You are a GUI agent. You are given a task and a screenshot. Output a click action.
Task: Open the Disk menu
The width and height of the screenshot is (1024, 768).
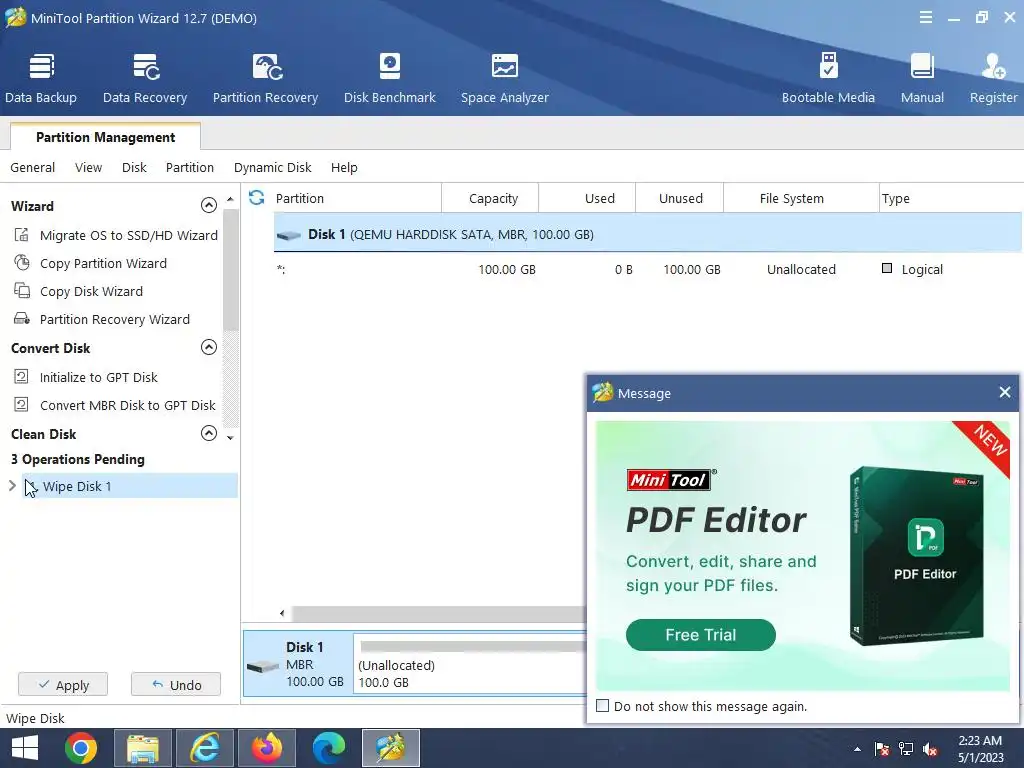click(134, 167)
